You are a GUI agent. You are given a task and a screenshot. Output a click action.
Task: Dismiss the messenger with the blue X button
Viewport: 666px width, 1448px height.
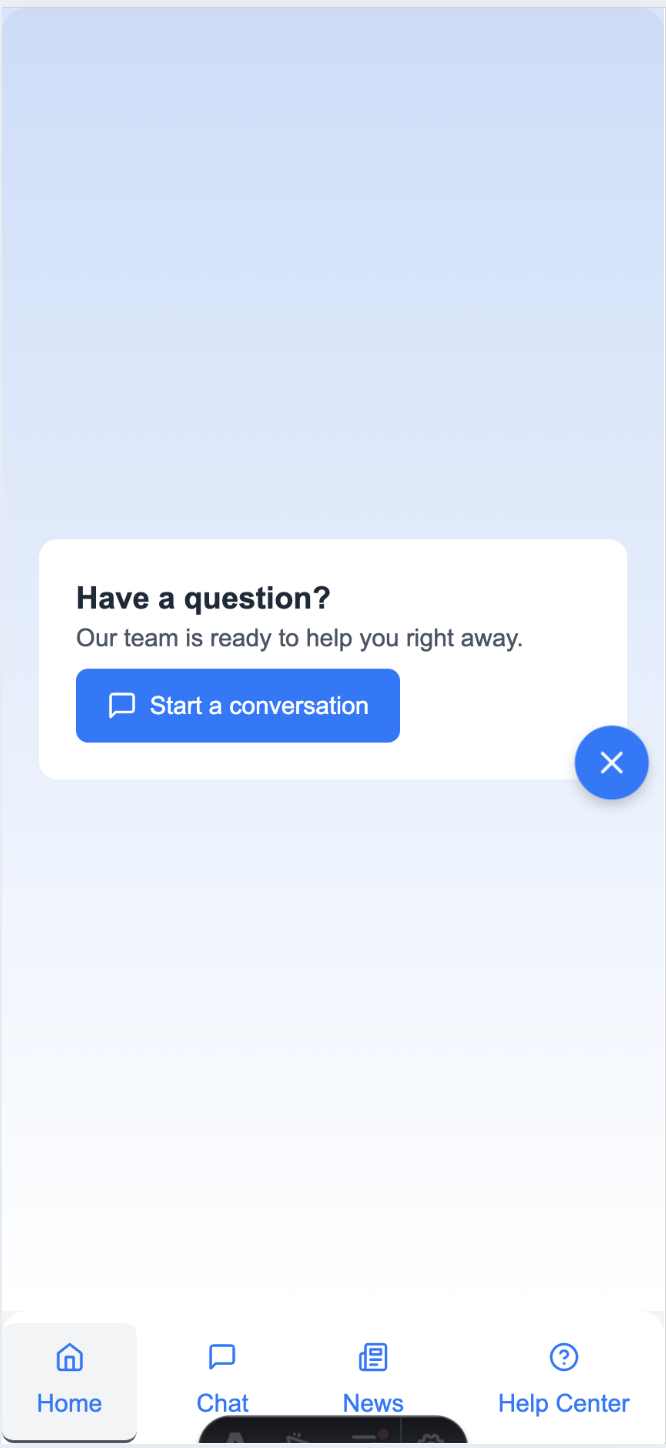pos(611,762)
